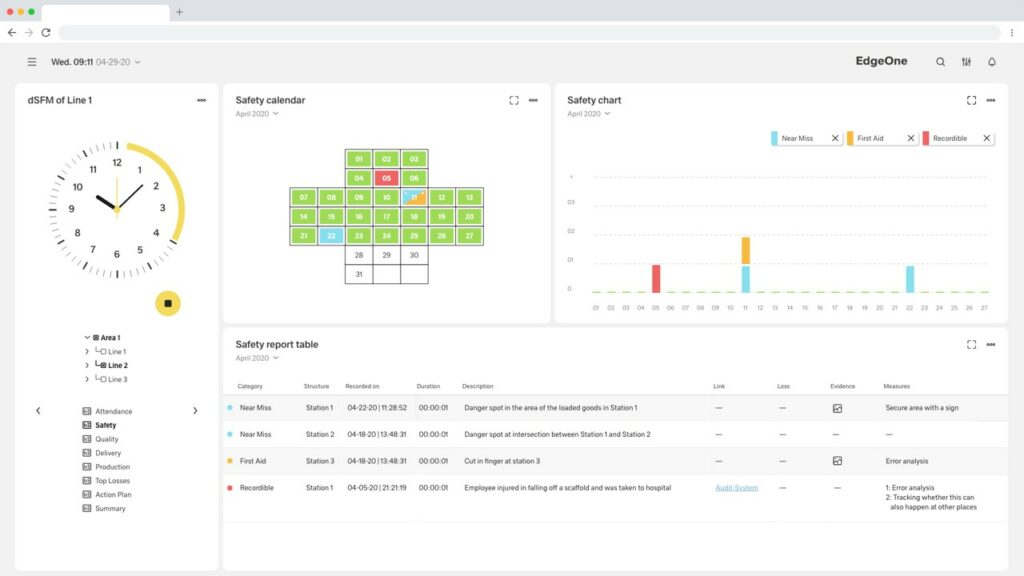
Task: Switch to the Quality section in sidebar
Action: (107, 438)
